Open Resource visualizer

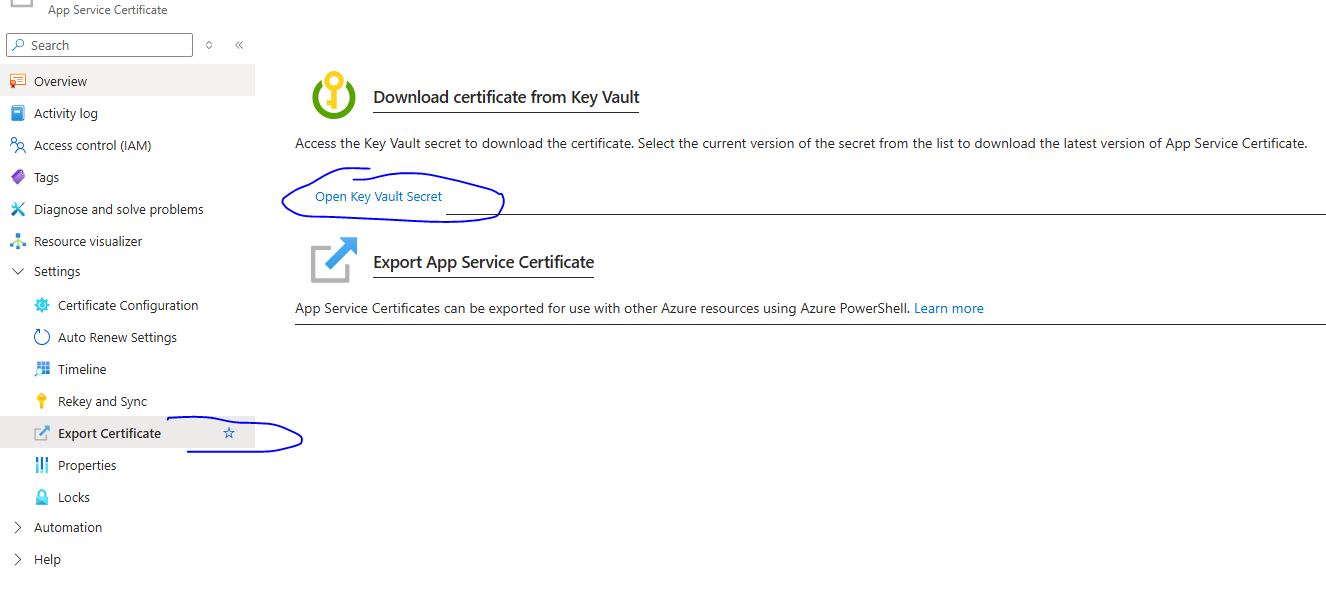[x=127, y=241]
